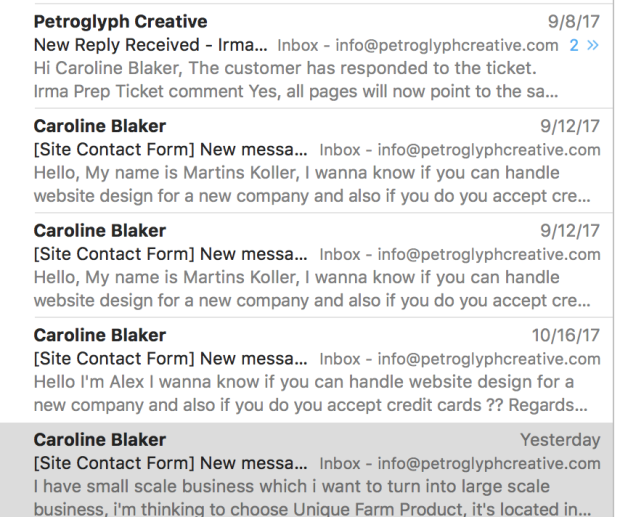
Task: Click the thread count number 2
Action: pos(574,45)
